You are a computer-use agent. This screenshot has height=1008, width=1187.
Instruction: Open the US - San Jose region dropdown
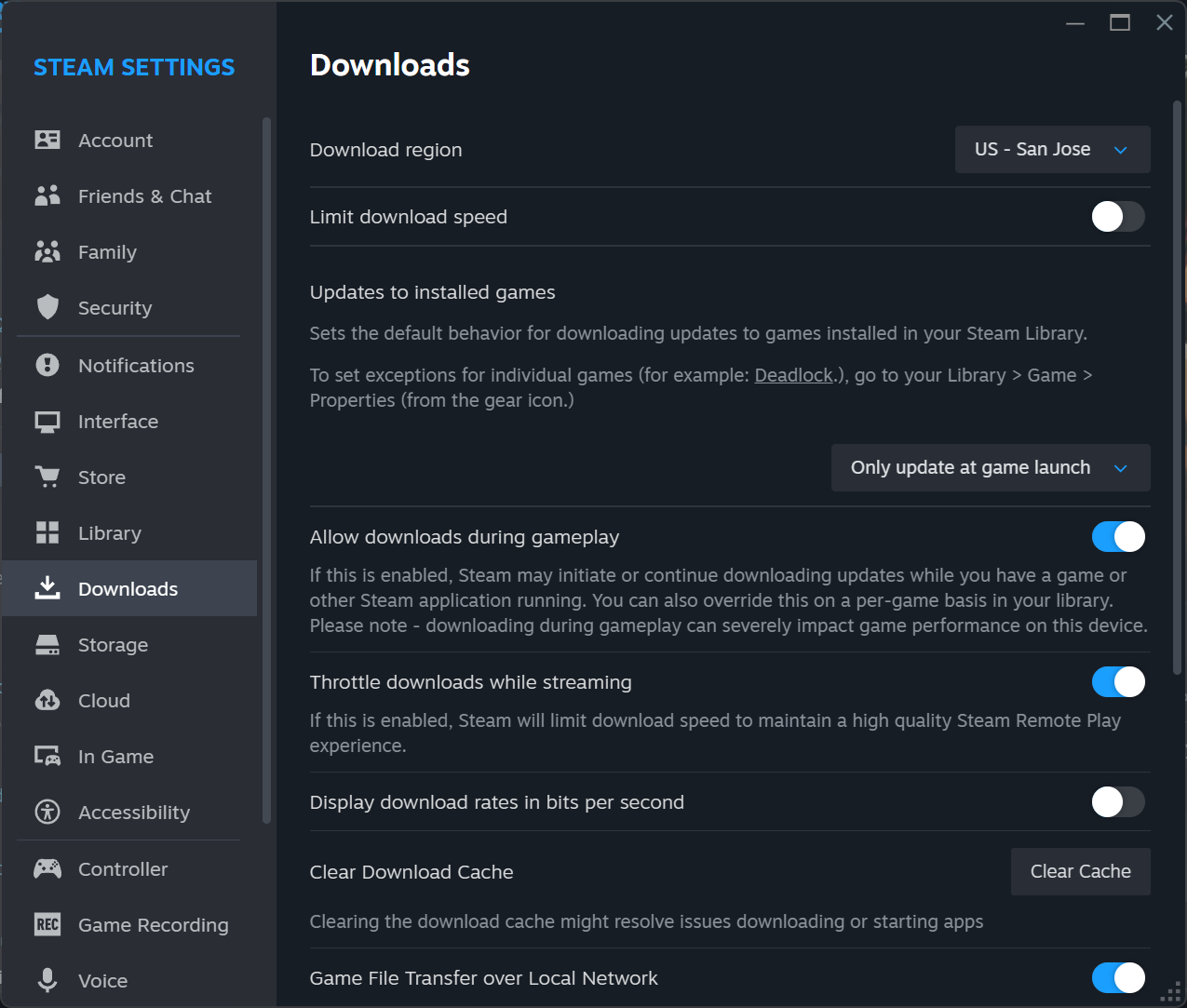pyautogui.click(x=1052, y=150)
